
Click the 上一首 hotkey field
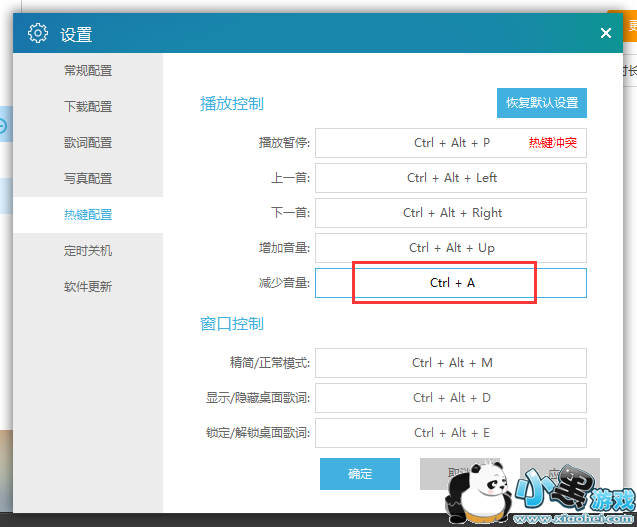tap(451, 178)
